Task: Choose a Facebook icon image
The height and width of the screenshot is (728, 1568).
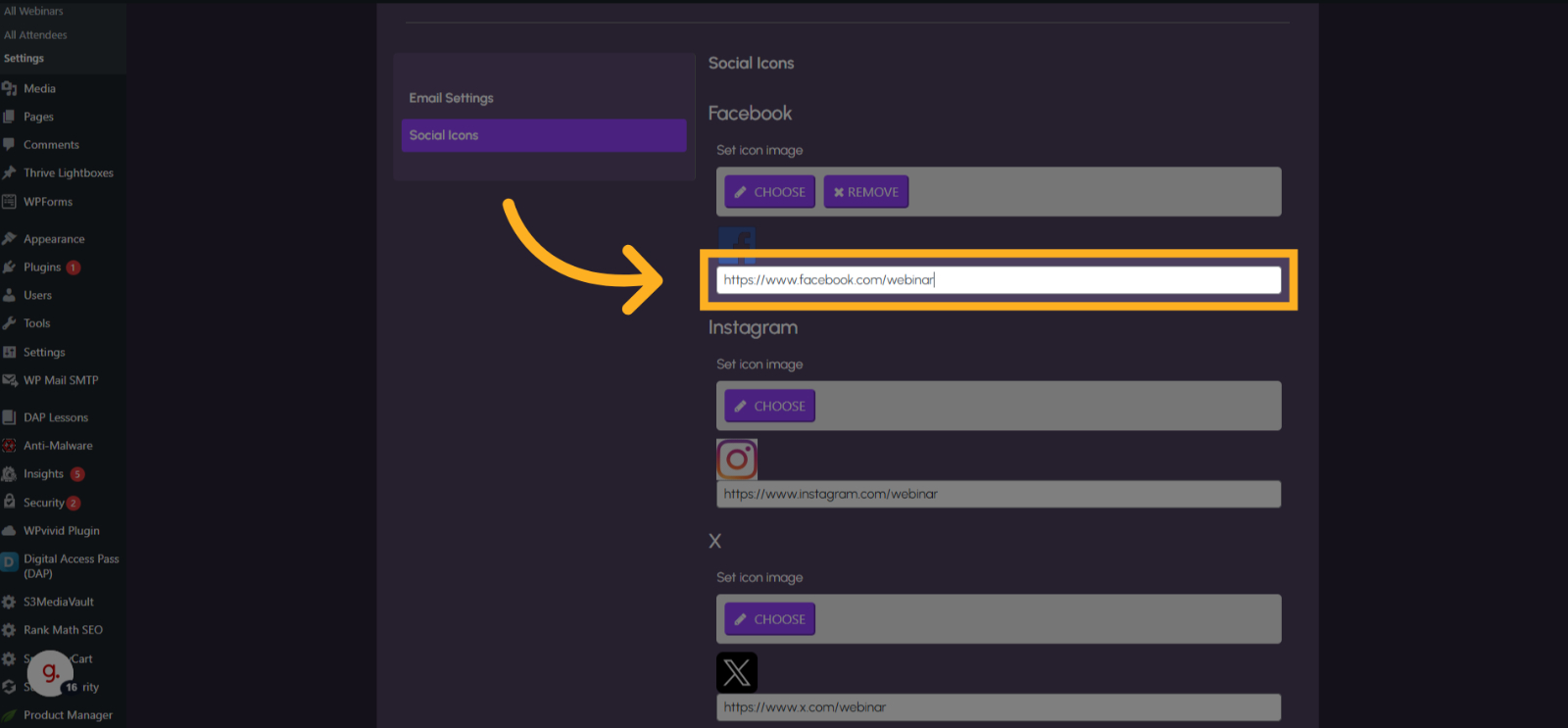Action: pos(769,192)
